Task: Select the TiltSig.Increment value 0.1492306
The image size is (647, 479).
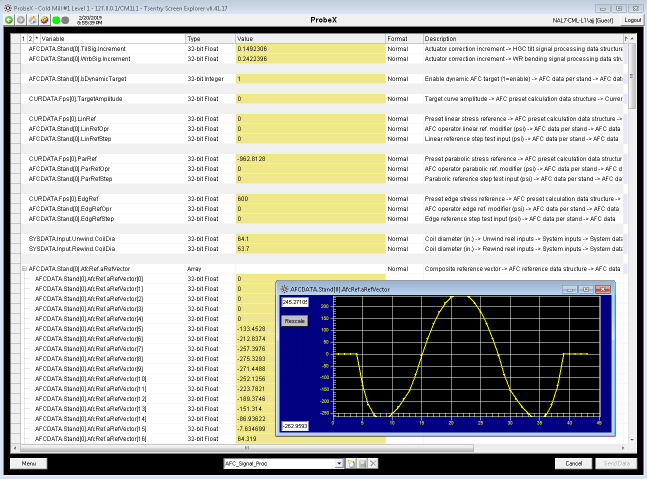Action: click(x=311, y=49)
